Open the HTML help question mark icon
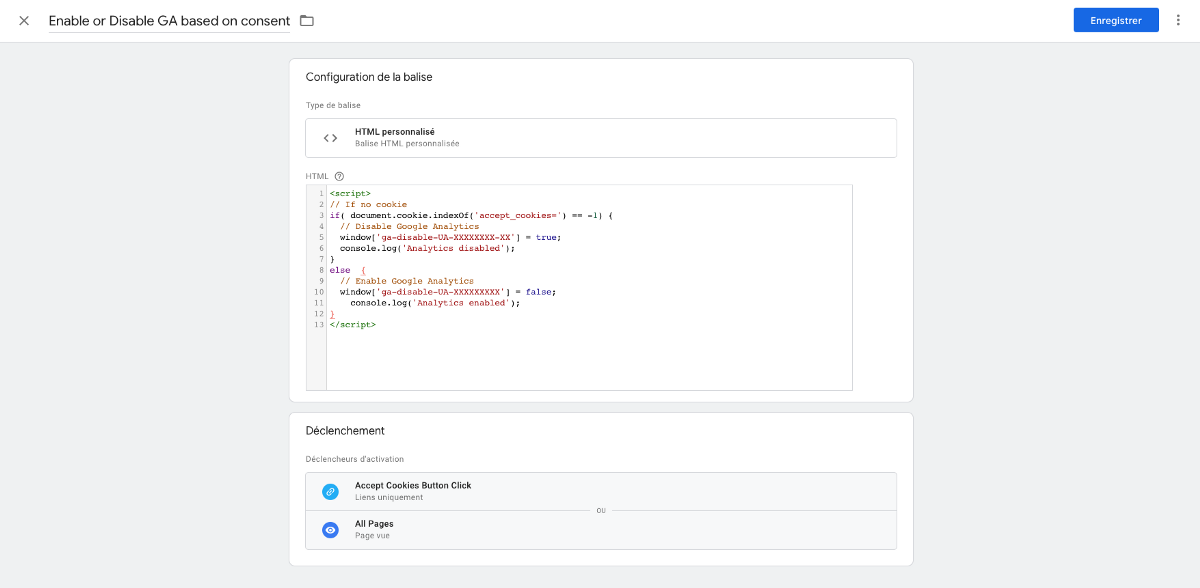This screenshot has width=1200, height=588. click(339, 176)
